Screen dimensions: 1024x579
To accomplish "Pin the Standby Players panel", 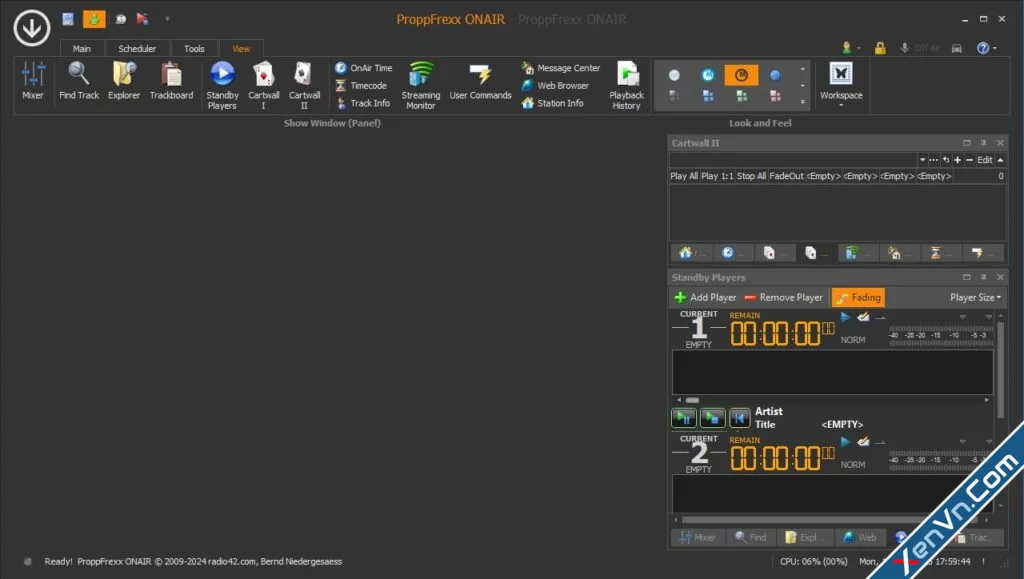I will click(x=983, y=277).
